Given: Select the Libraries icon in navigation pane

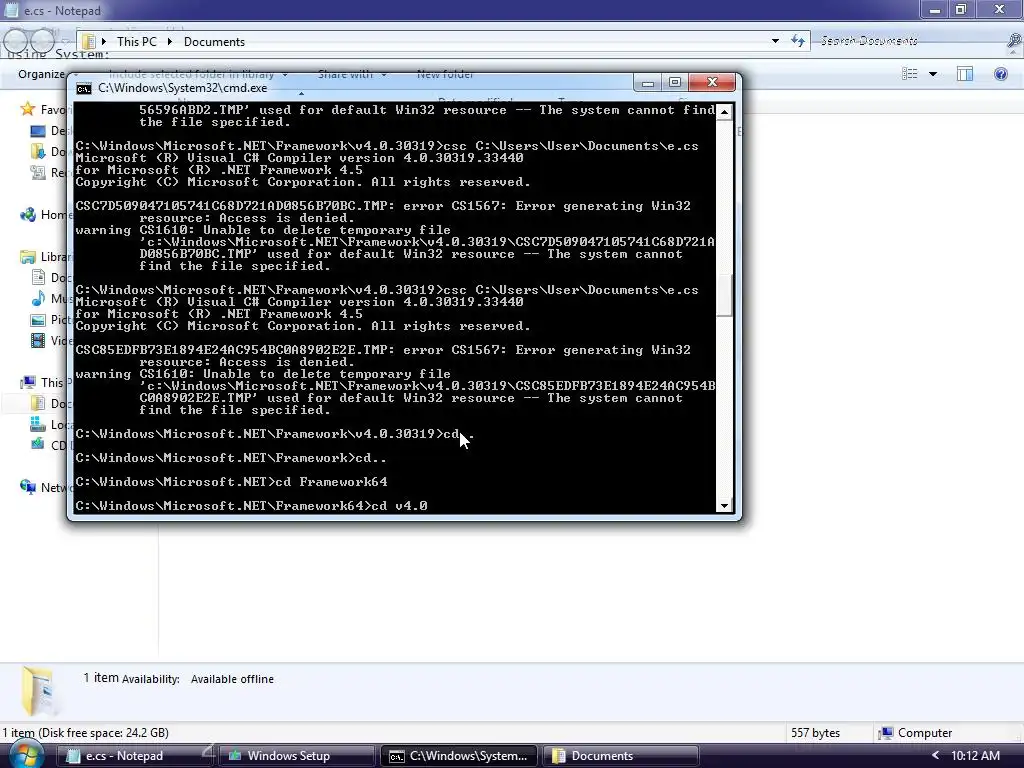Looking at the screenshot, I should [27, 257].
